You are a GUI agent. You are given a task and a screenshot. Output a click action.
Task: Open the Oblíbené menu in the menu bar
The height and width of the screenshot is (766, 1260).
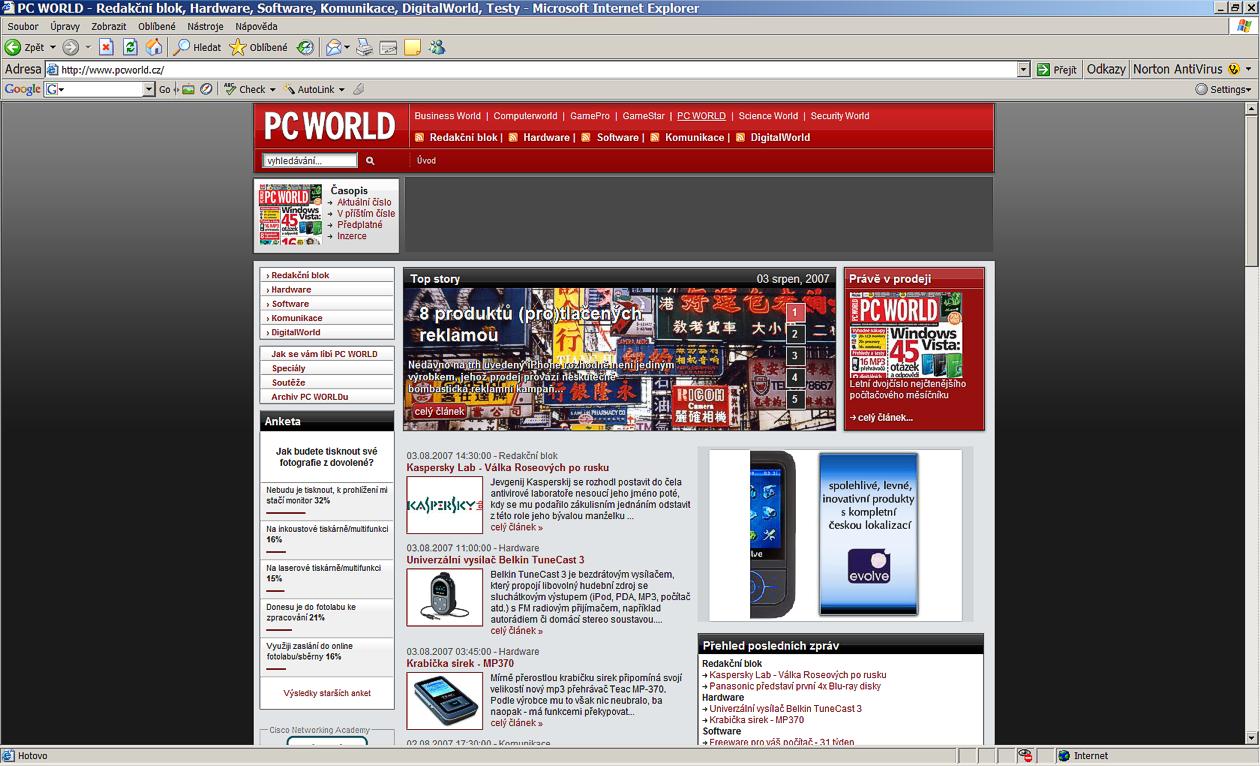coord(157,26)
